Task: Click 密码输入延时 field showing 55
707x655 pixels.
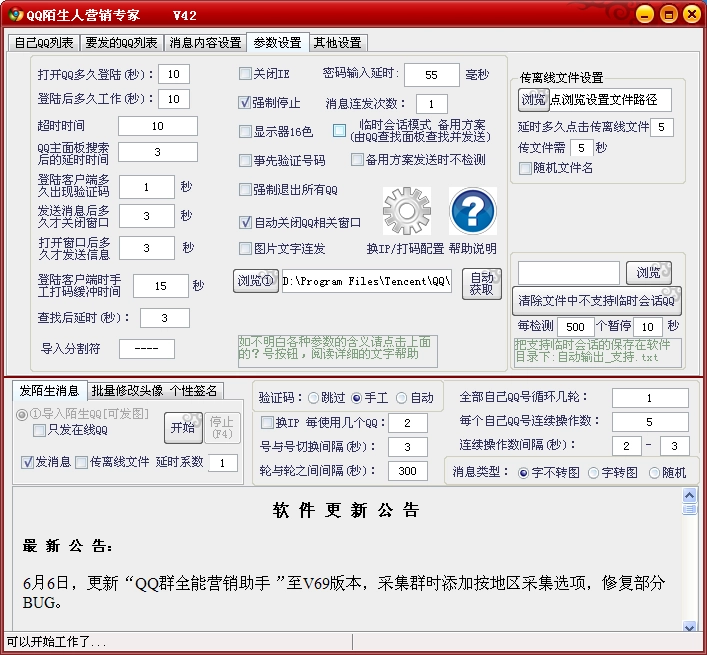Action: 432,75
